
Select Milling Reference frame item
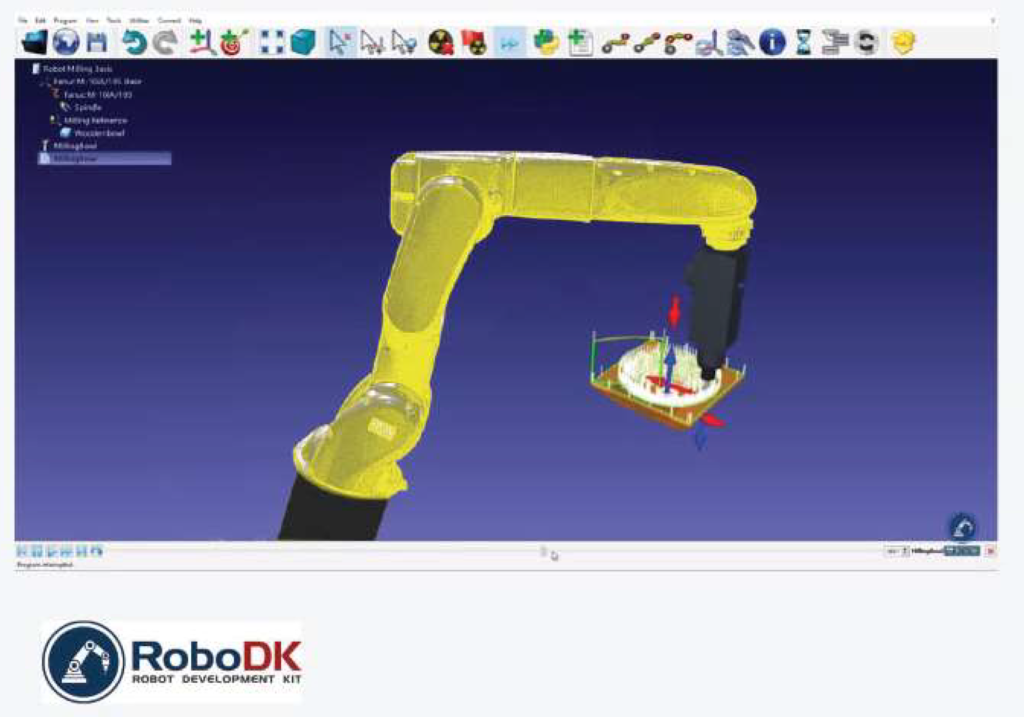pos(89,120)
